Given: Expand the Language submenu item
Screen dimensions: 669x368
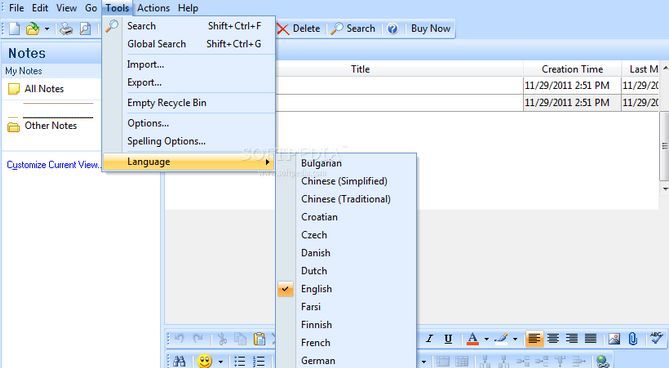Looking at the screenshot, I should (x=189, y=162).
